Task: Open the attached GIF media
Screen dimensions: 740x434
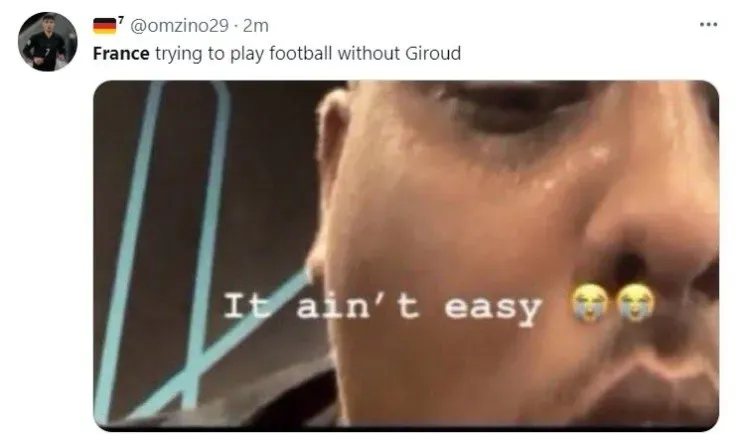Action: pyautogui.click(x=406, y=255)
